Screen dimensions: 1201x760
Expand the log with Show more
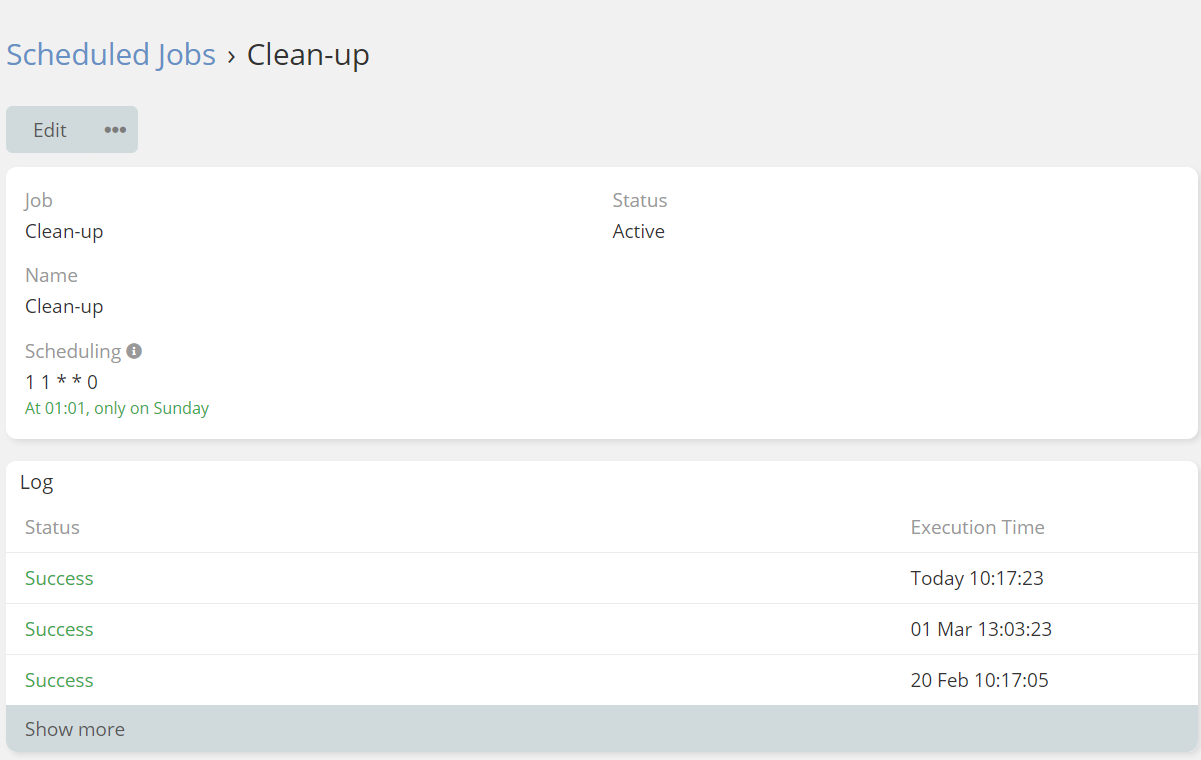tap(75, 729)
